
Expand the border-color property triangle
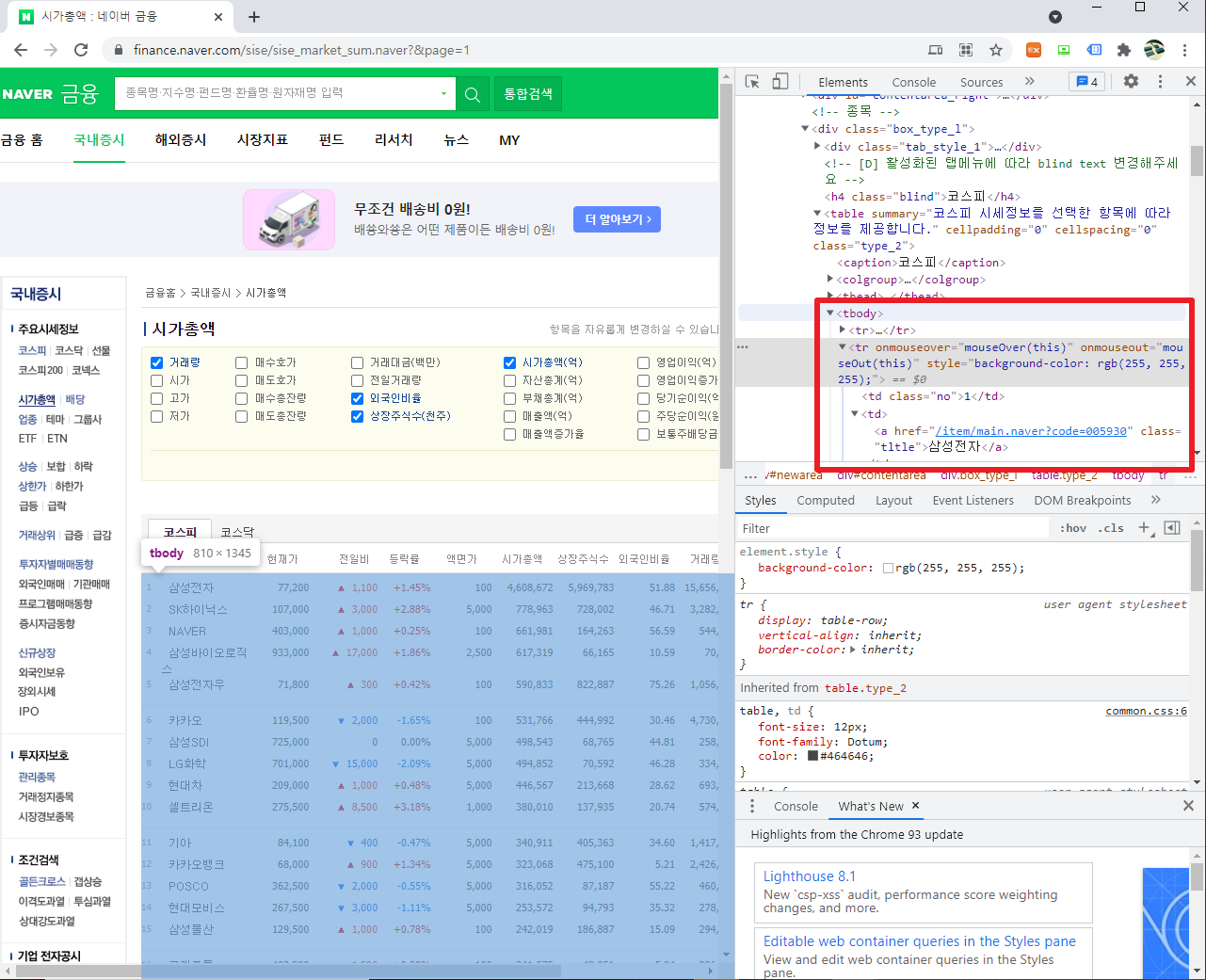(853, 650)
